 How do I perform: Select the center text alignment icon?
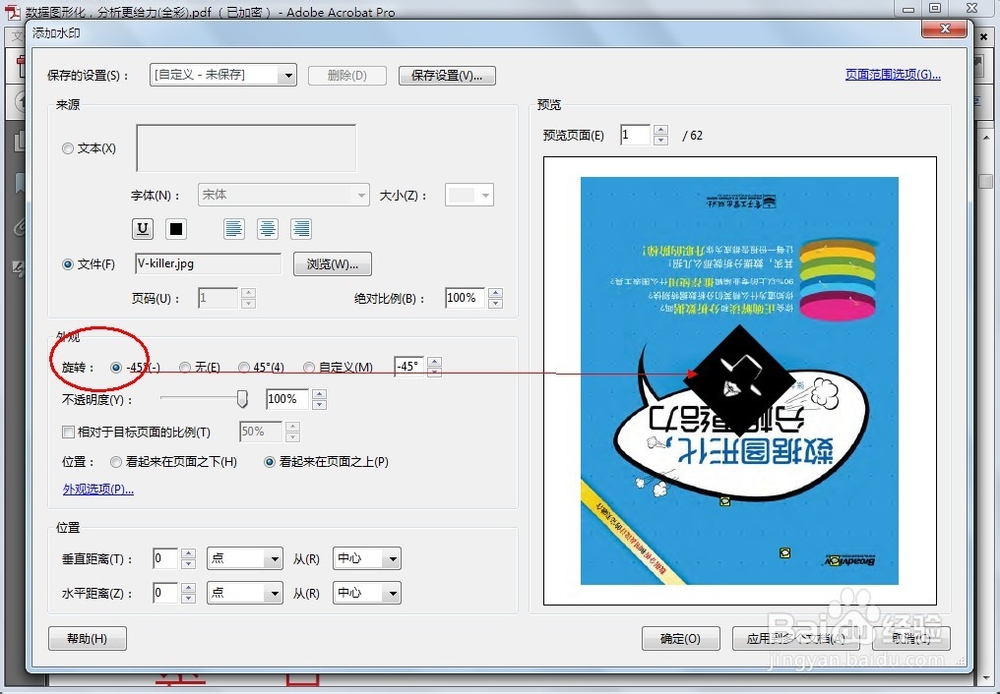click(267, 229)
